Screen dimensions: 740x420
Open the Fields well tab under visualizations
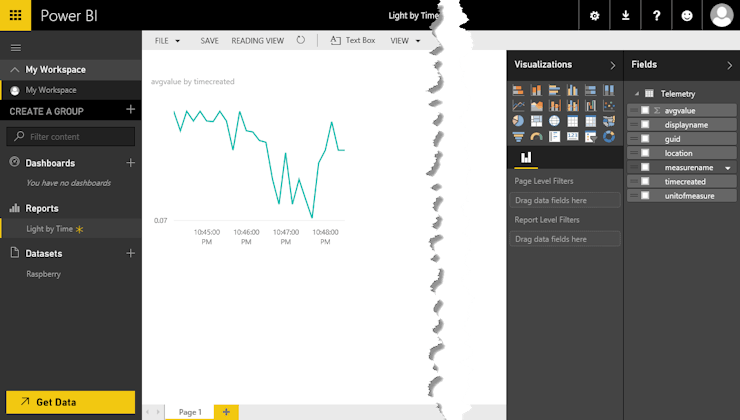[526, 158]
